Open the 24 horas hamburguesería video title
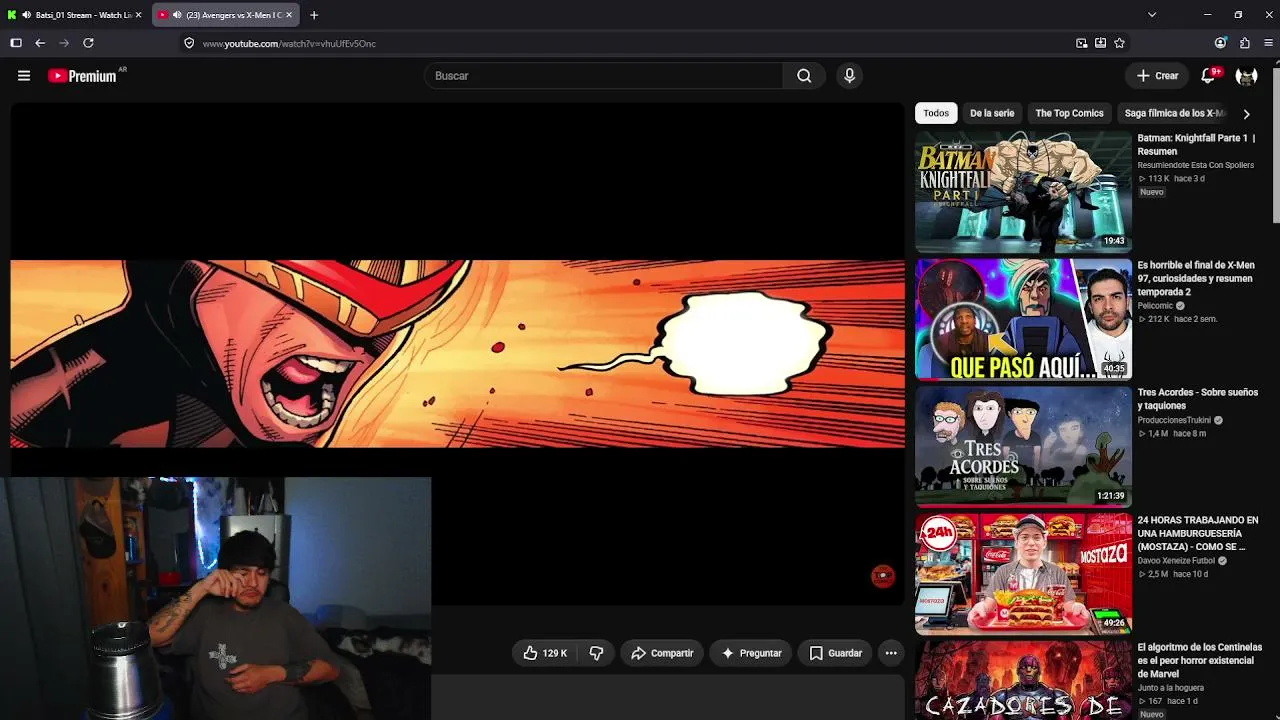Screen dimensions: 1280x720 [1198, 534]
